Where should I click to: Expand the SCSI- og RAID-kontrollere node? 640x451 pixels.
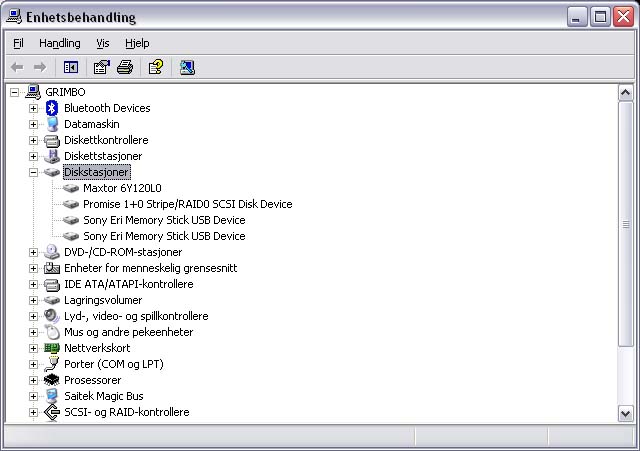(33, 412)
